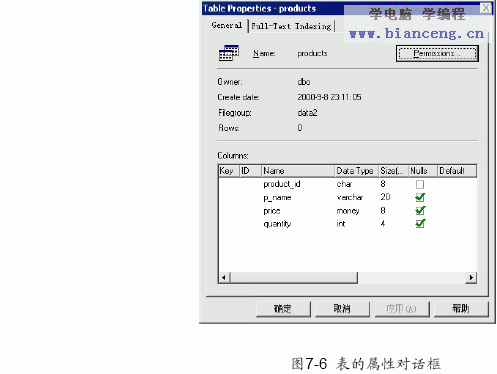Click the Default column header
The height and width of the screenshot is (374, 497).
pyautogui.click(x=457, y=171)
